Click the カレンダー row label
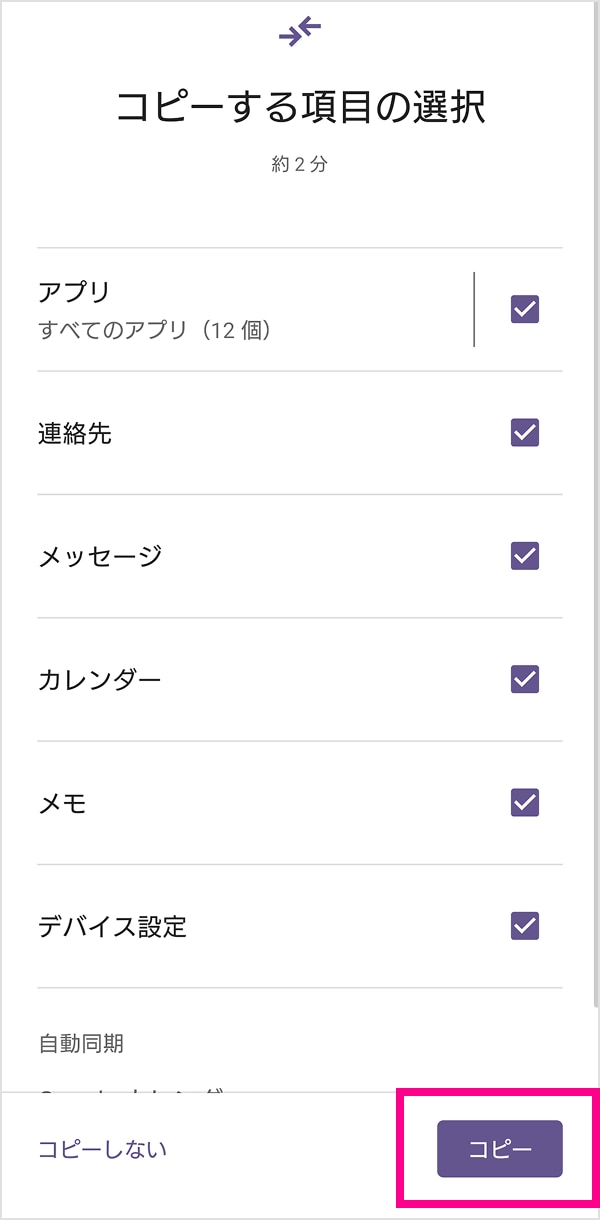 tap(99, 681)
